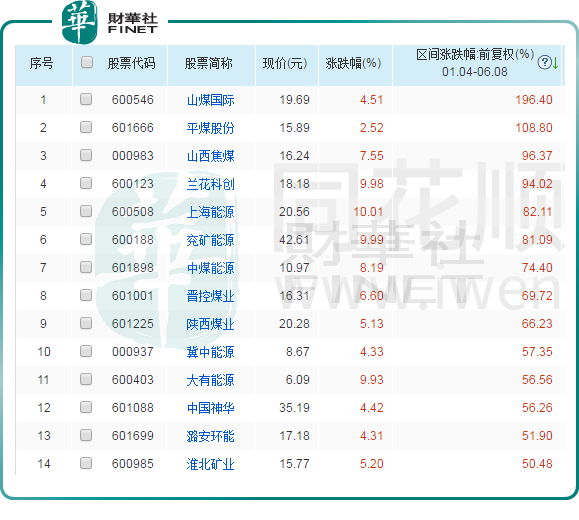Open stock link 陕西煤业
Screen dimensions: 579x520
tap(210, 324)
